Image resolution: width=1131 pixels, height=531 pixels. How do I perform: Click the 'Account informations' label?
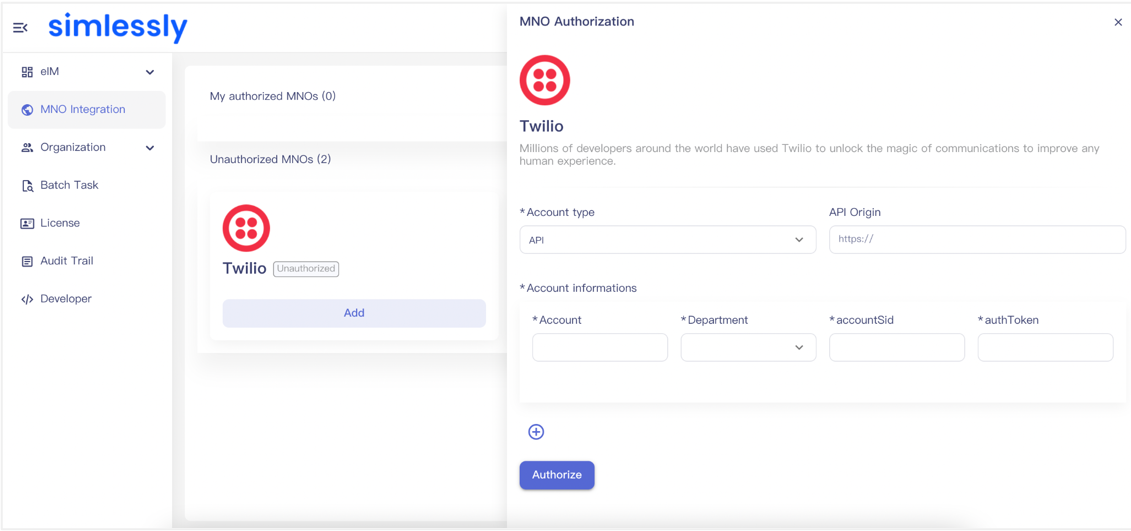tap(578, 288)
